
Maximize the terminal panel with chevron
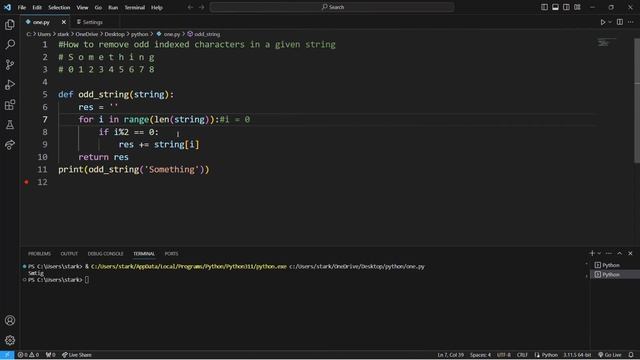(620, 253)
